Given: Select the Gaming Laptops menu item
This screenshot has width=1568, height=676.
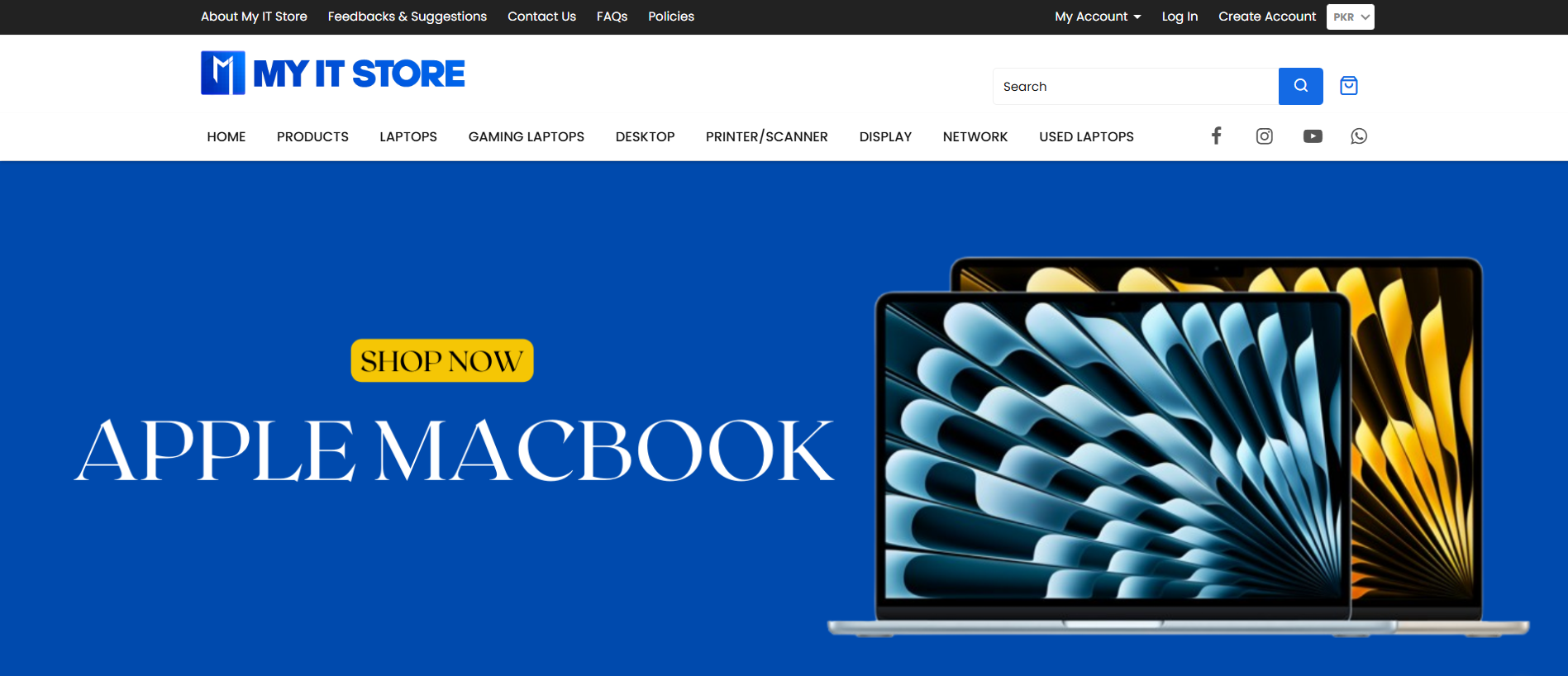Looking at the screenshot, I should click(x=526, y=137).
